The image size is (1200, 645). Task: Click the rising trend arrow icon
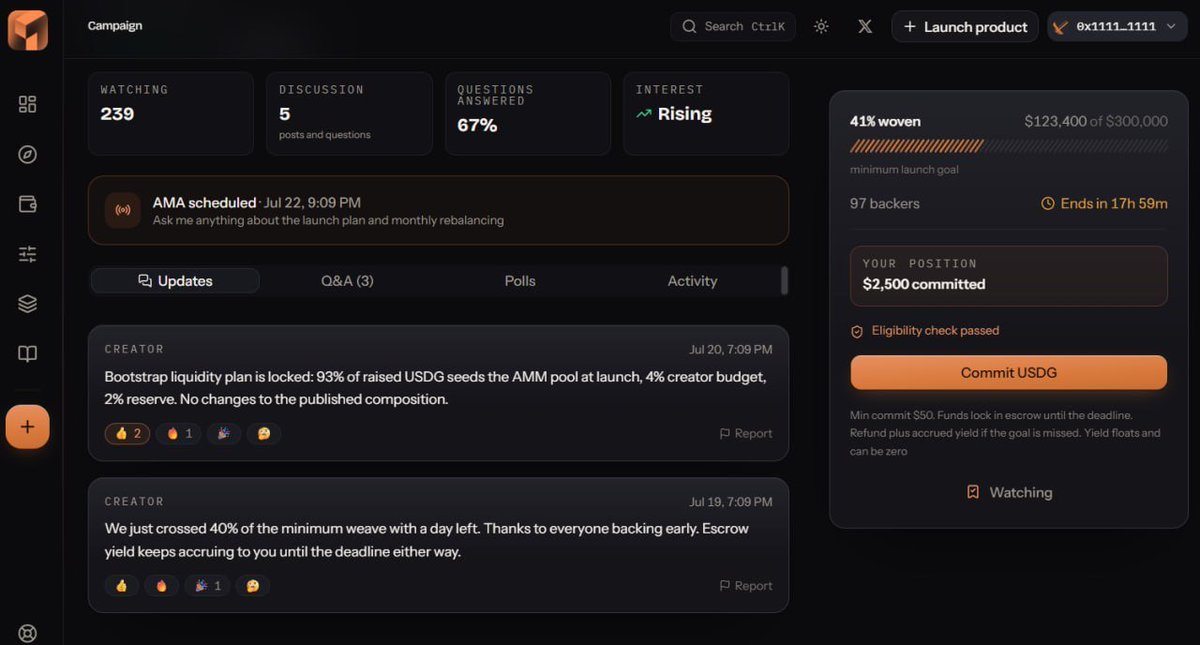[644, 114]
